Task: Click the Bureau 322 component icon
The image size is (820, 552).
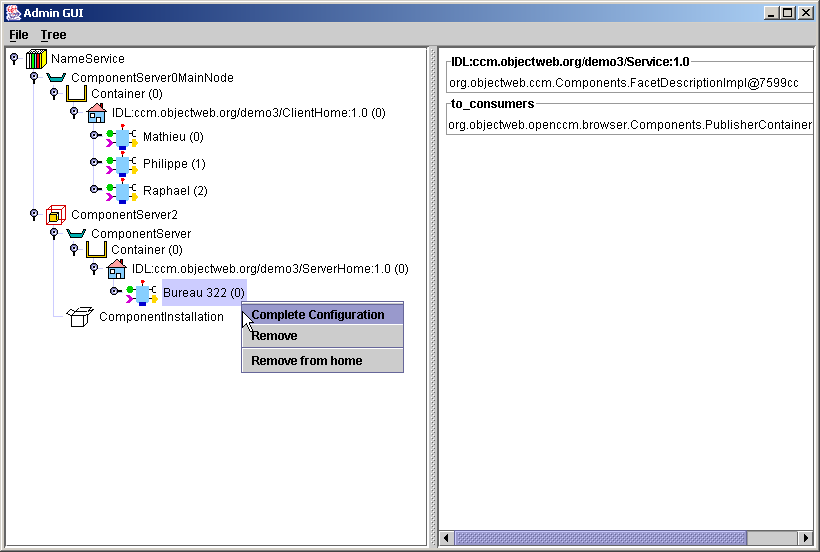Action: (142, 293)
